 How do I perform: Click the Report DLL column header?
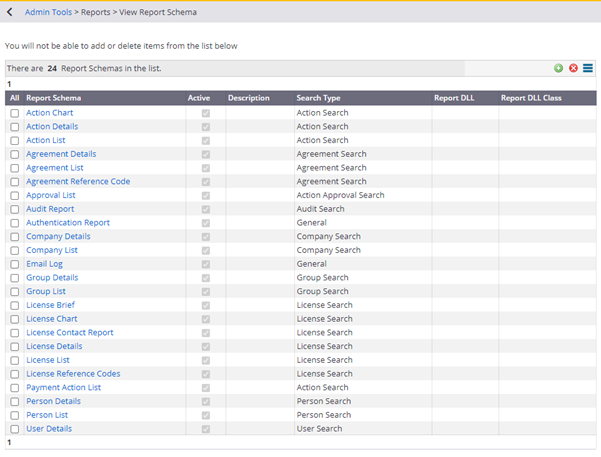(454, 98)
